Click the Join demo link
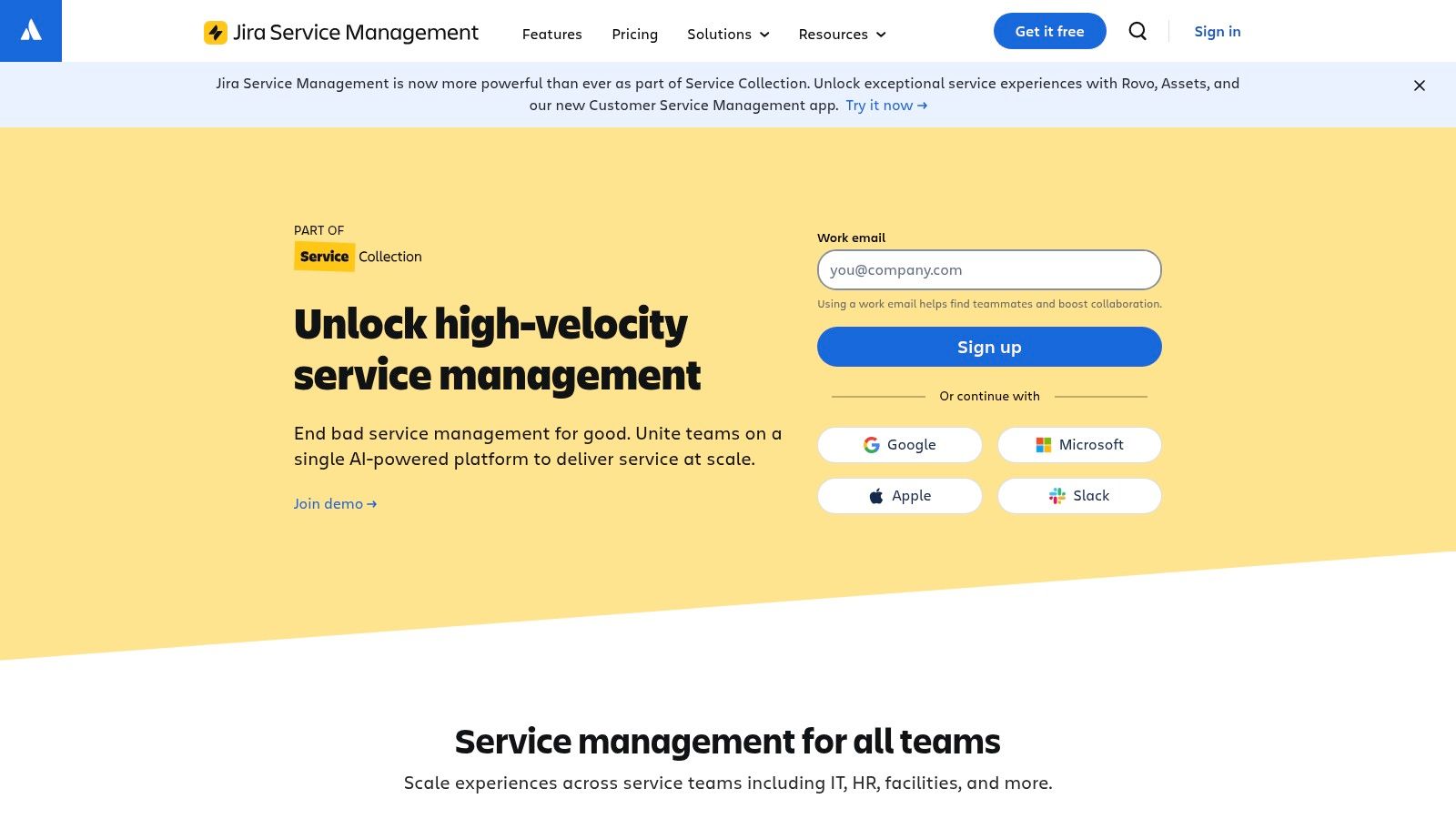This screenshot has height=819, width=1456. pos(328,503)
